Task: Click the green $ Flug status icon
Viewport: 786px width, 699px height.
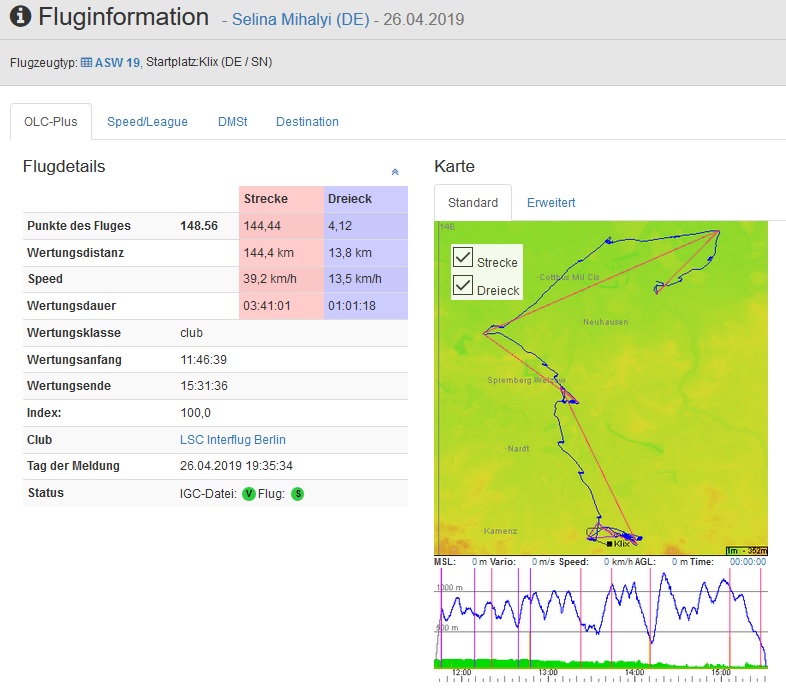Action: point(297,493)
